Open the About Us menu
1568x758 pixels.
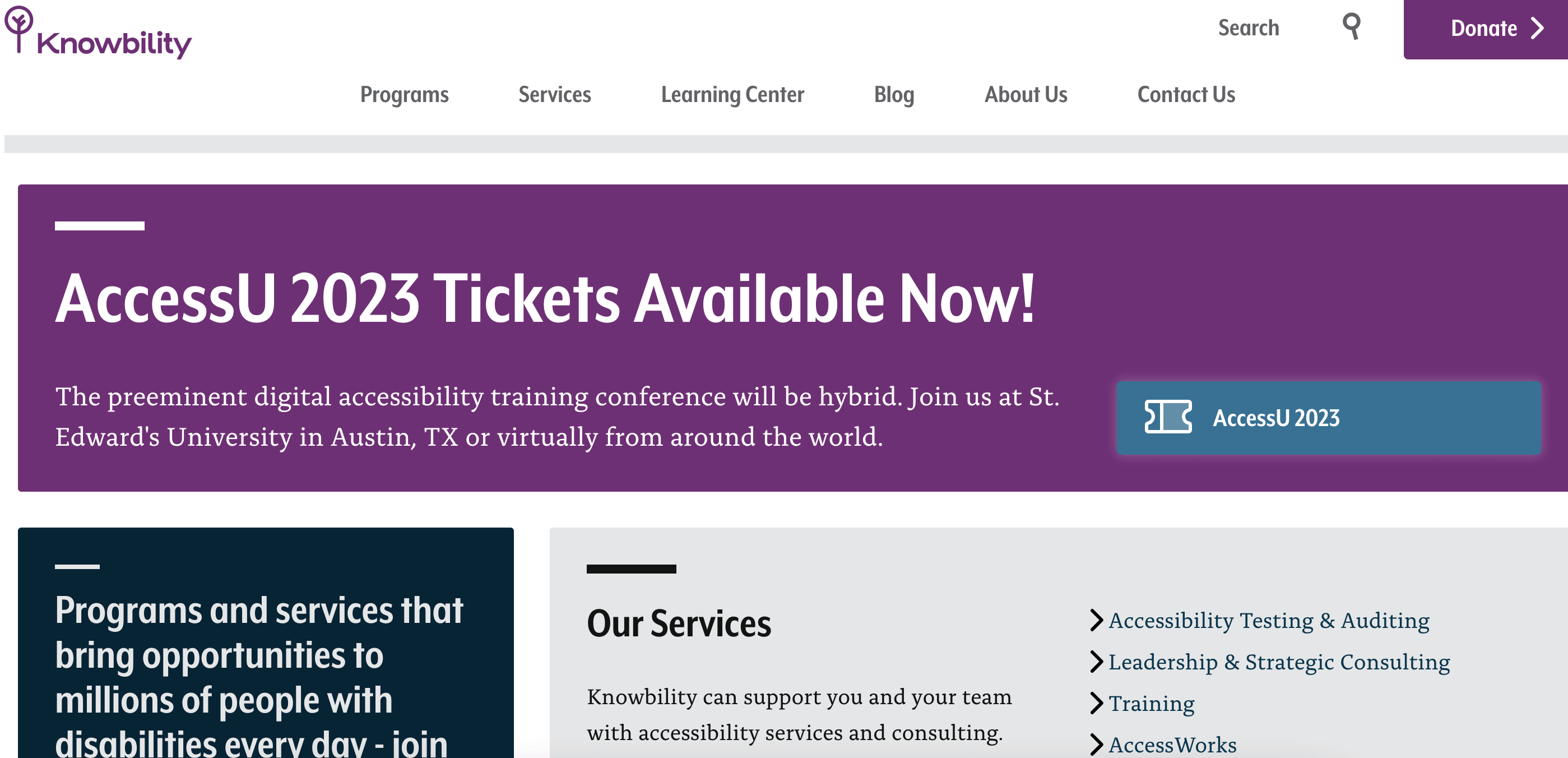click(x=1026, y=94)
